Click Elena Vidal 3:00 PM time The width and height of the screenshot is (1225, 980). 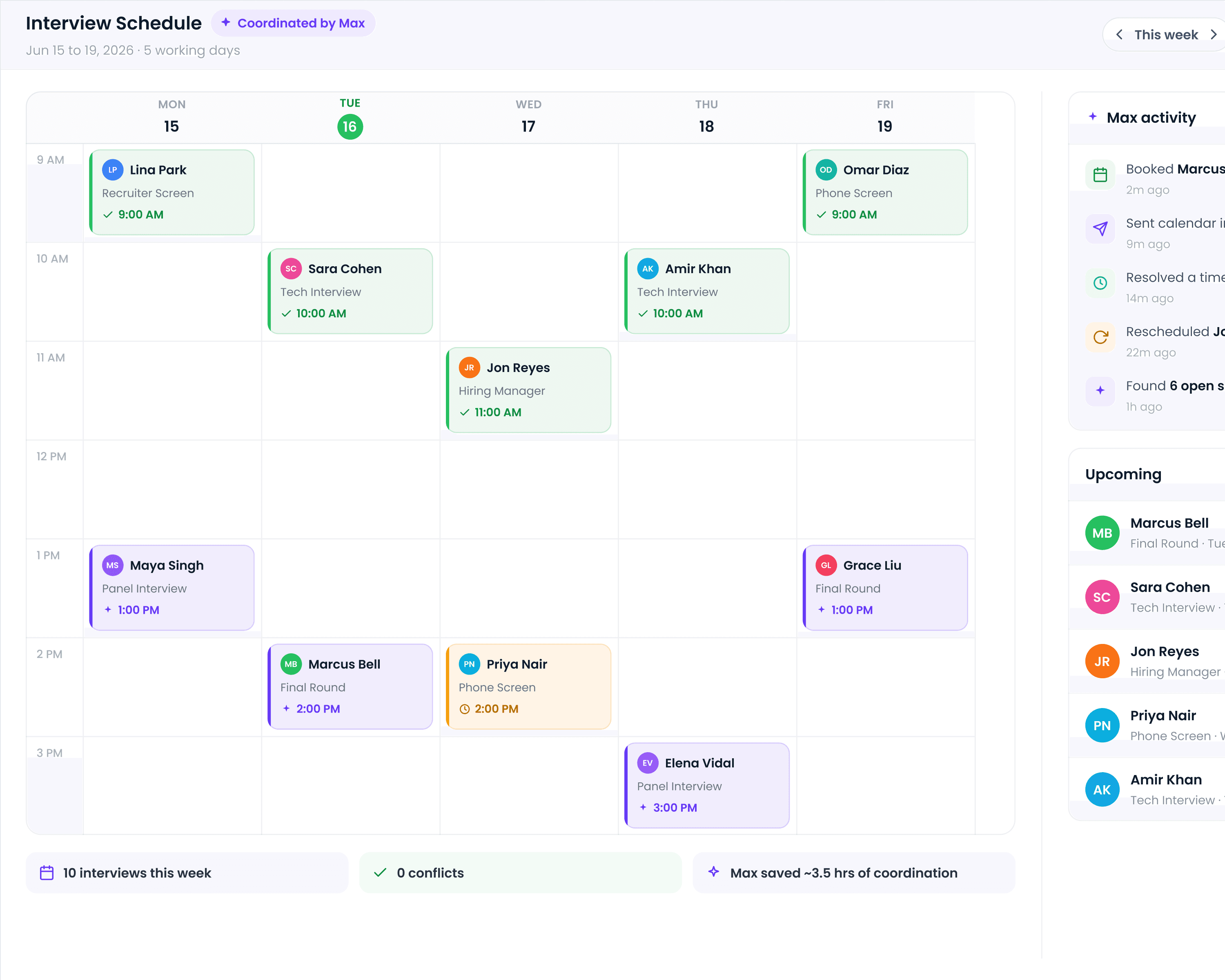click(675, 808)
